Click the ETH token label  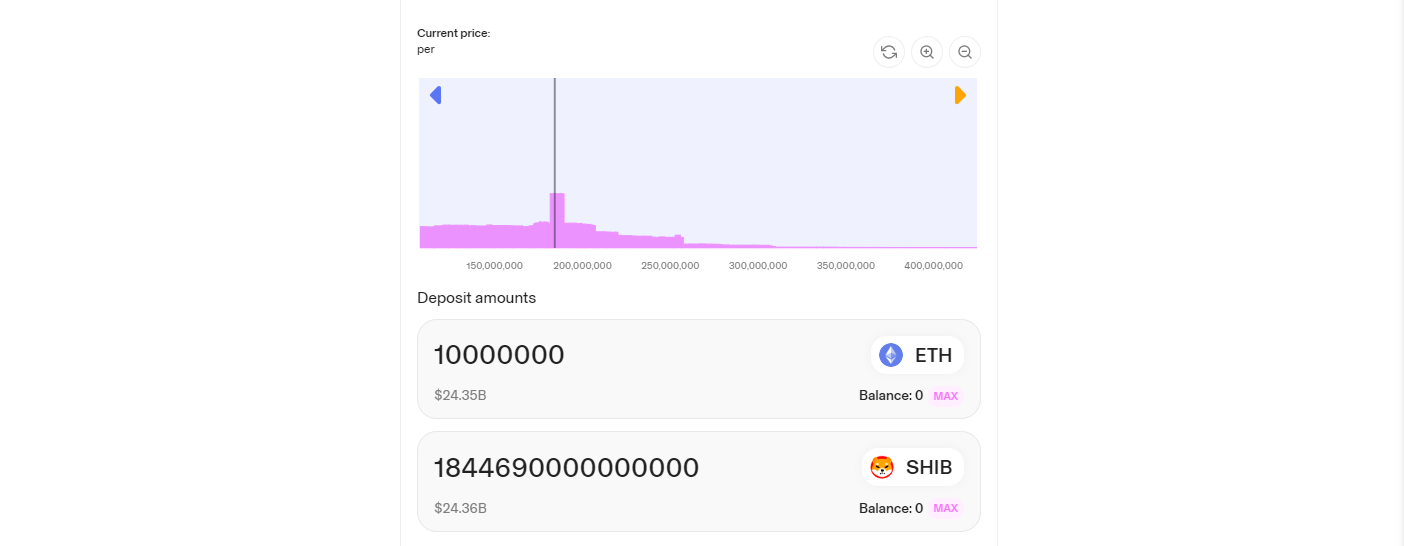[x=934, y=355]
